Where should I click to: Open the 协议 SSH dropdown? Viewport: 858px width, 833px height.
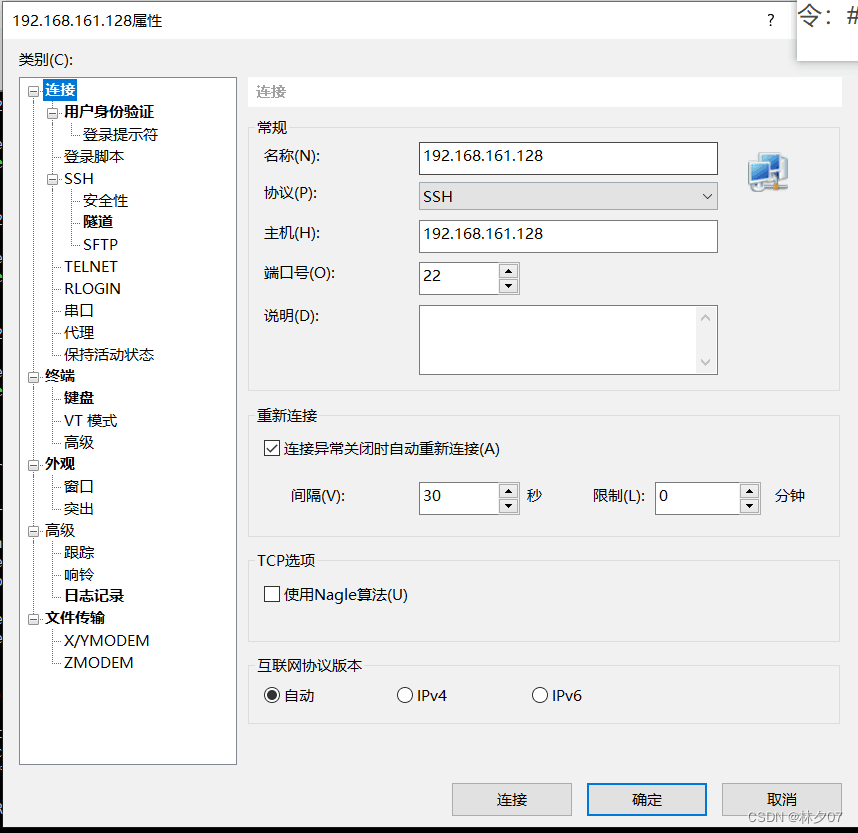pos(568,196)
